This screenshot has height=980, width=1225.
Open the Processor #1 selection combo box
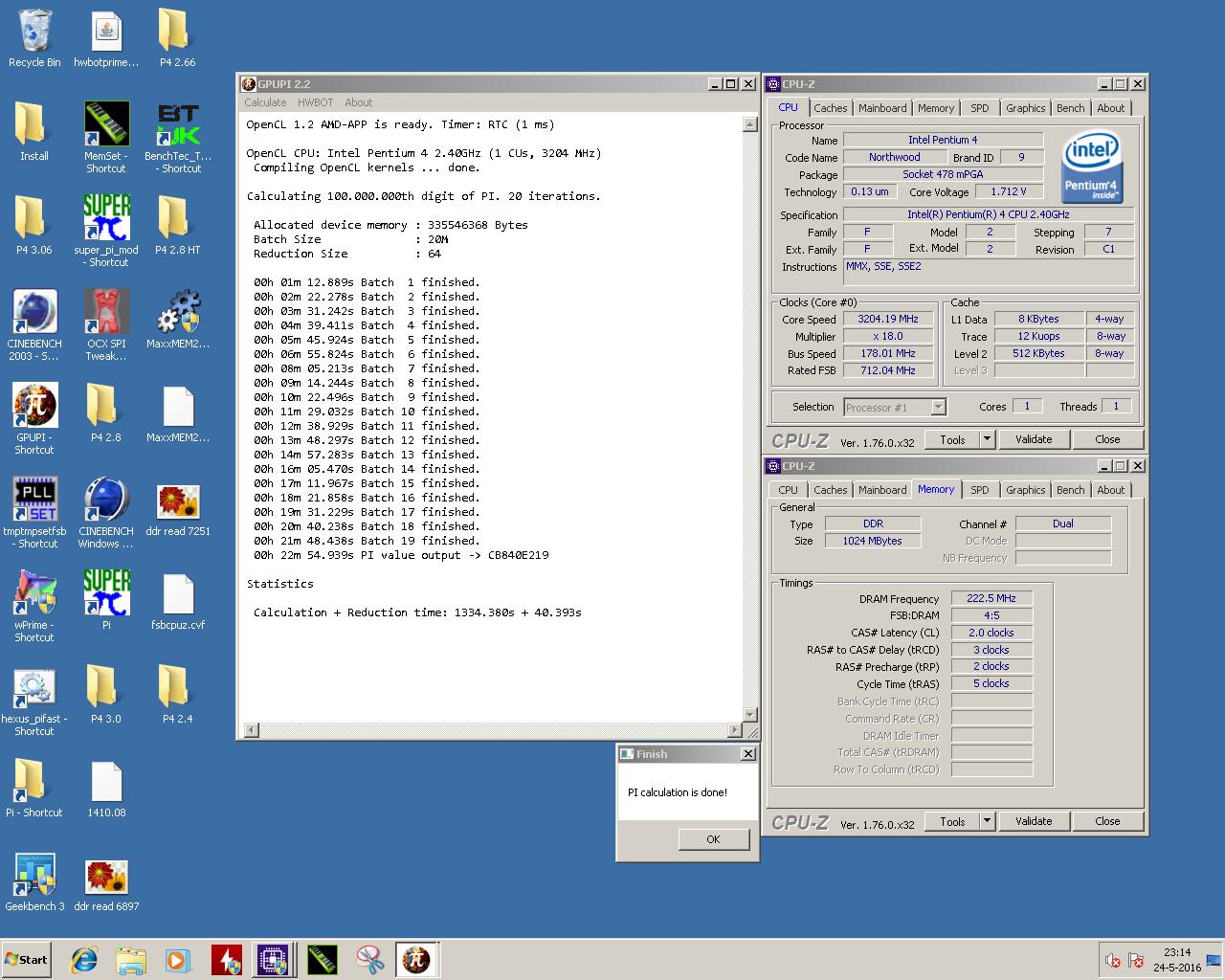click(895, 408)
